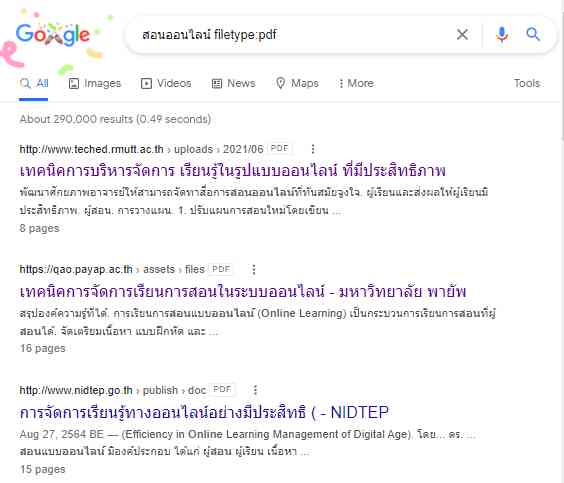564x483 pixels.
Task: Switch to the Images tab
Action: point(95,83)
